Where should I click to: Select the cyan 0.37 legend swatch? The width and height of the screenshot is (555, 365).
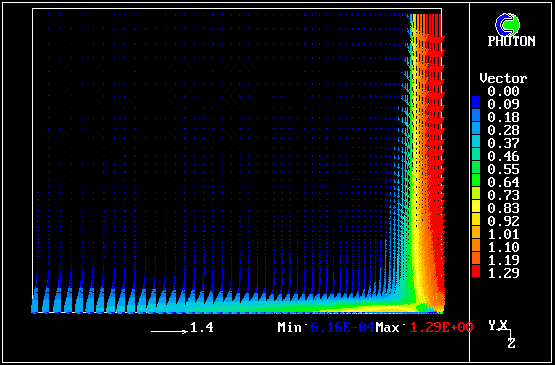(476, 141)
